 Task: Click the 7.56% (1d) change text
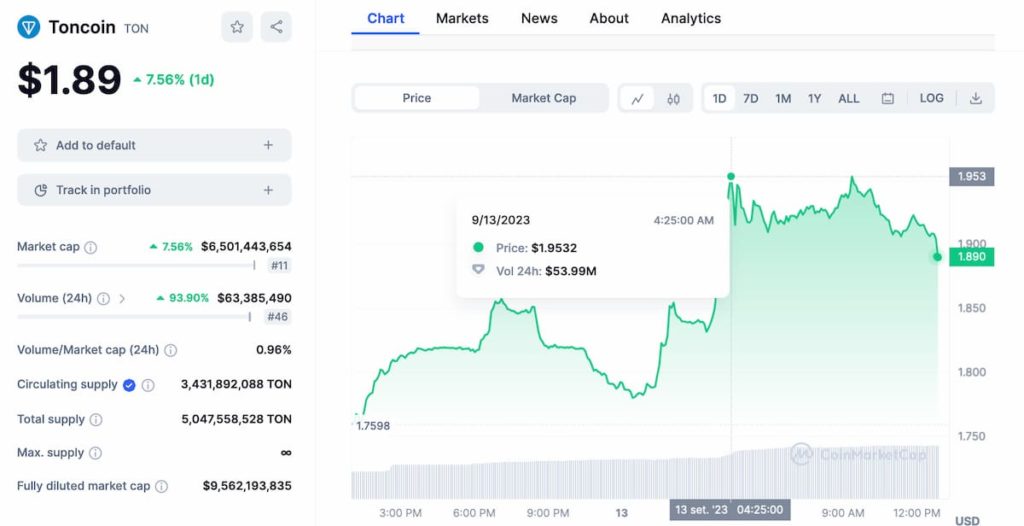174,80
